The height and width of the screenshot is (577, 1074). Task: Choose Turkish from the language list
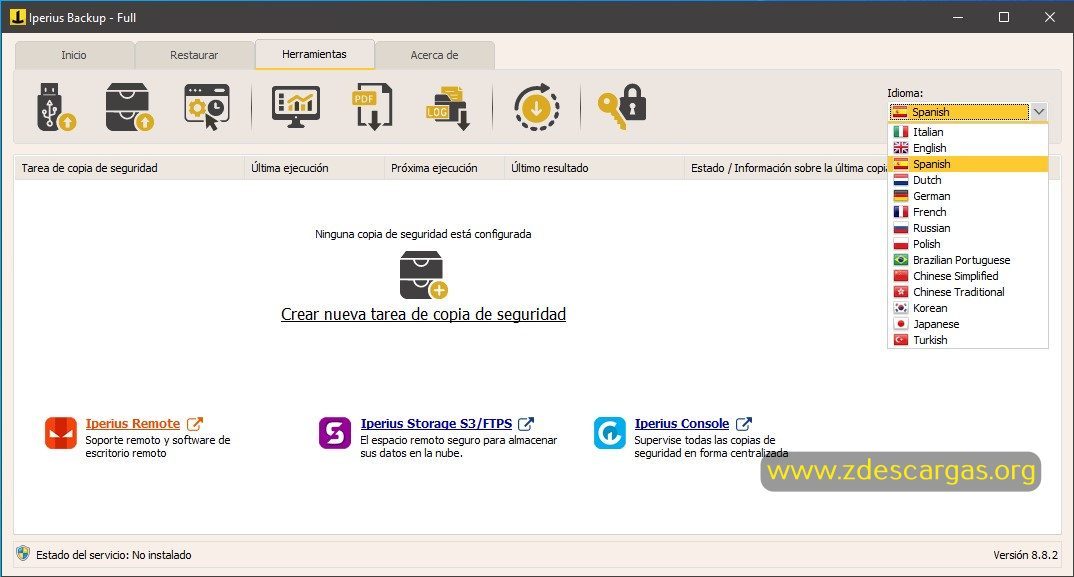coord(968,340)
